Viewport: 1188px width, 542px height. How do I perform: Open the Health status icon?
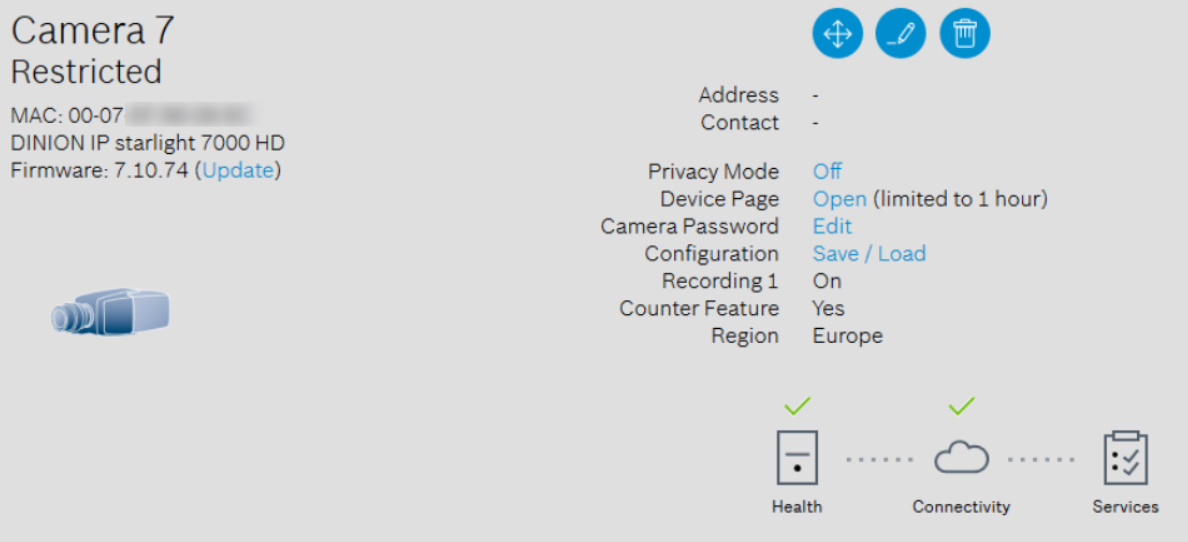(797, 459)
